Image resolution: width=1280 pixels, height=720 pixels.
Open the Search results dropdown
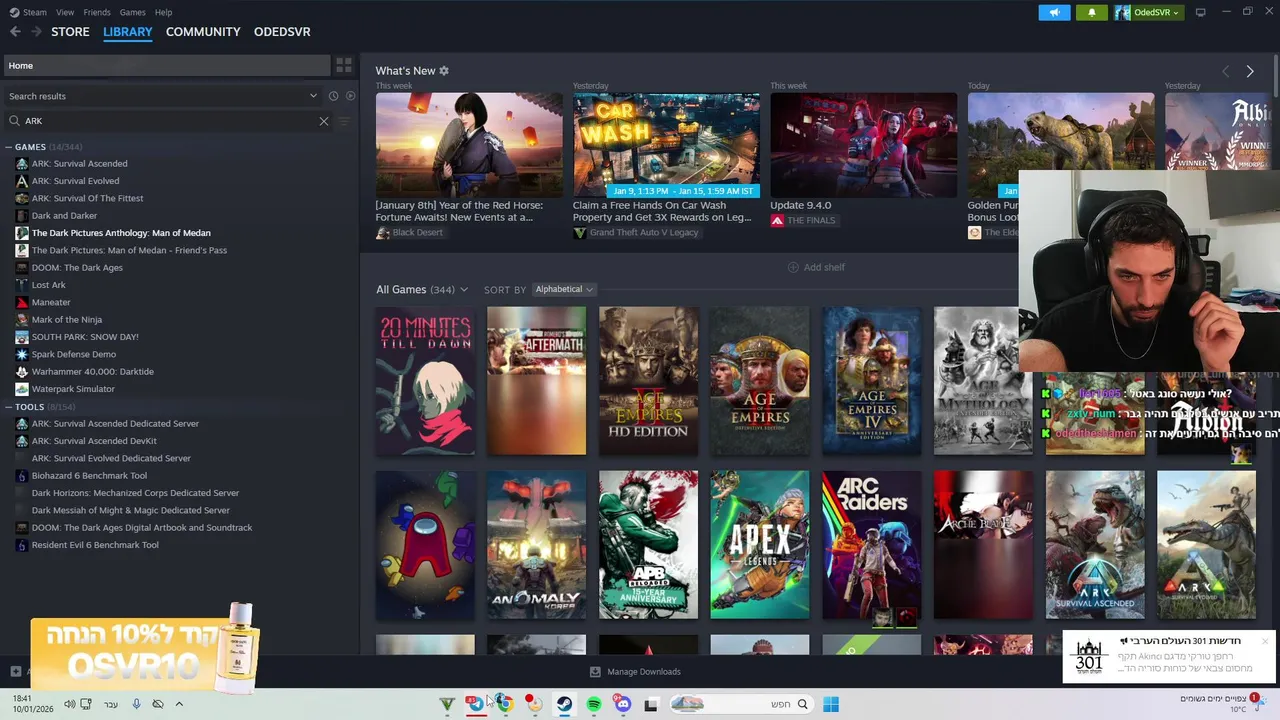[x=163, y=96]
